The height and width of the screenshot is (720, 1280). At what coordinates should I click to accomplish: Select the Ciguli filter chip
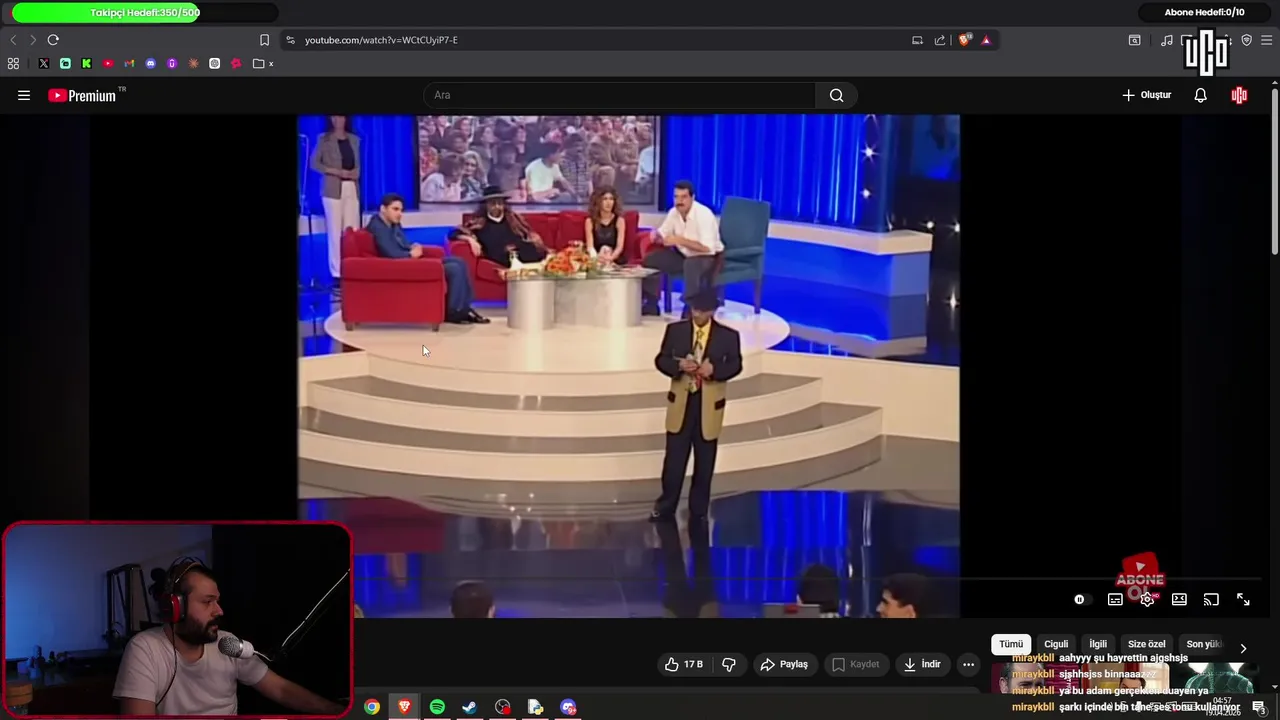coord(1056,644)
